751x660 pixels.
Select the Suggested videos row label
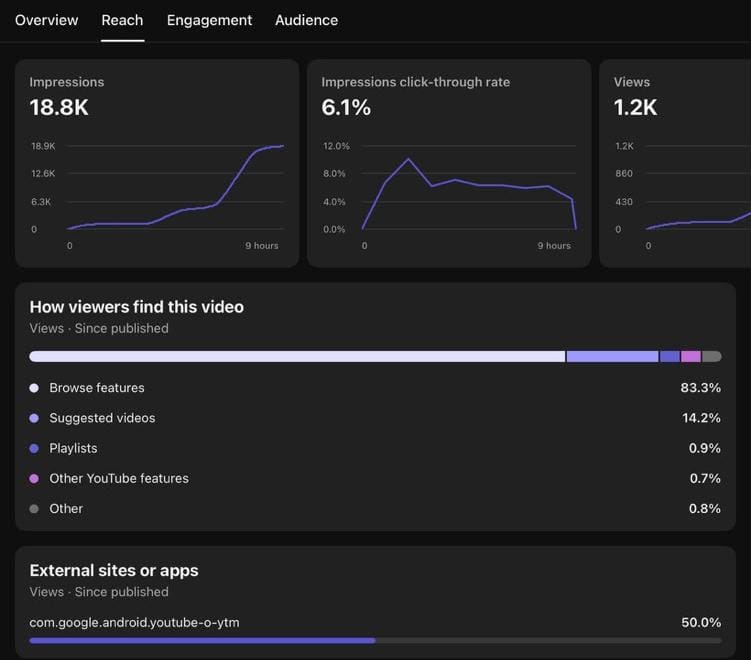(102, 418)
